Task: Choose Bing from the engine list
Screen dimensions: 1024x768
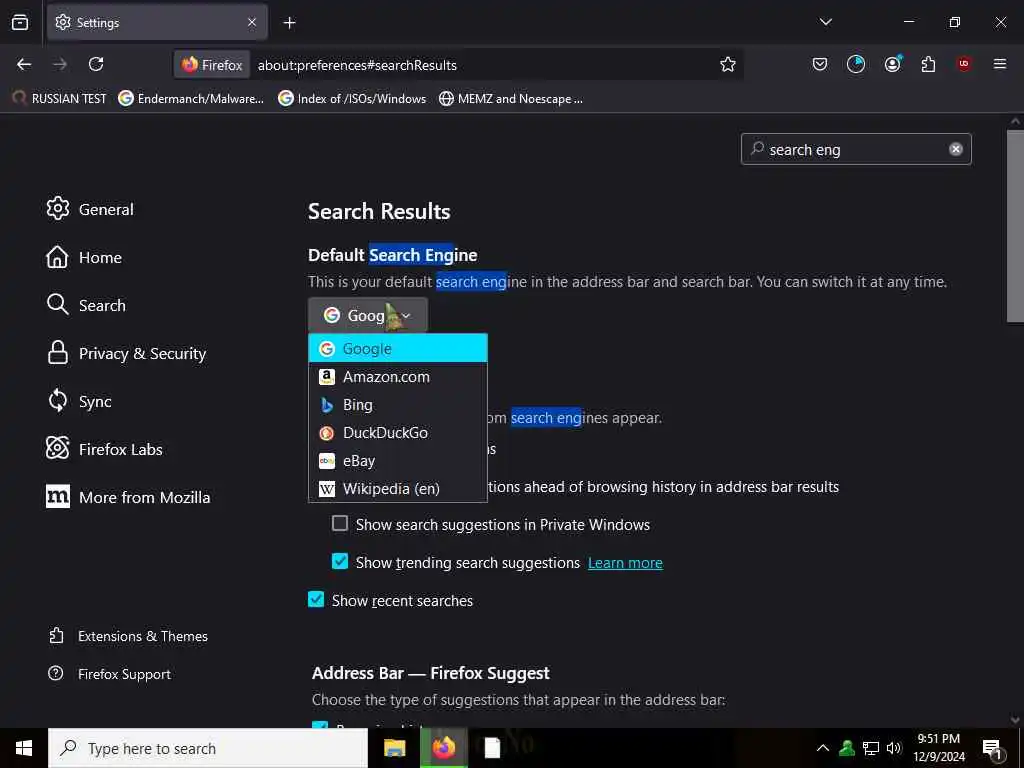Action: (x=398, y=405)
